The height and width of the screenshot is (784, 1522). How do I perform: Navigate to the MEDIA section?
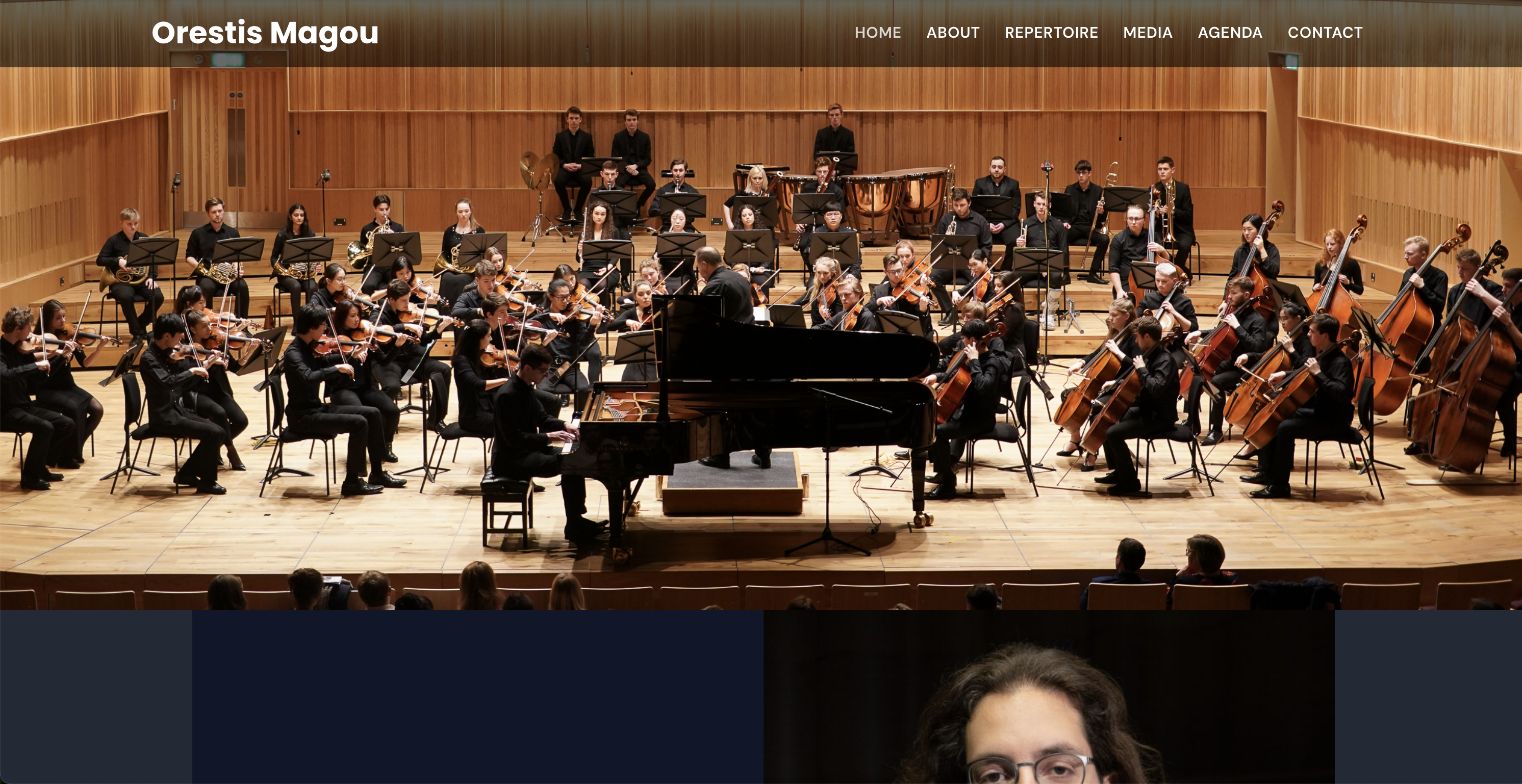(x=1148, y=33)
